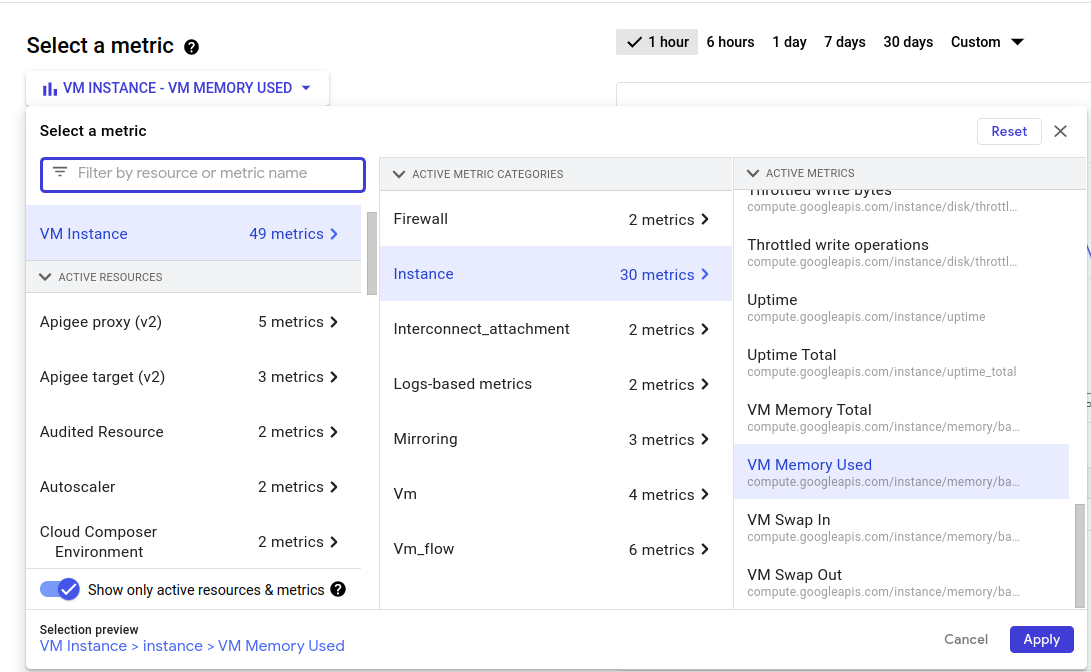
Task: Collapse the Active Resources section header
Action: (45, 277)
